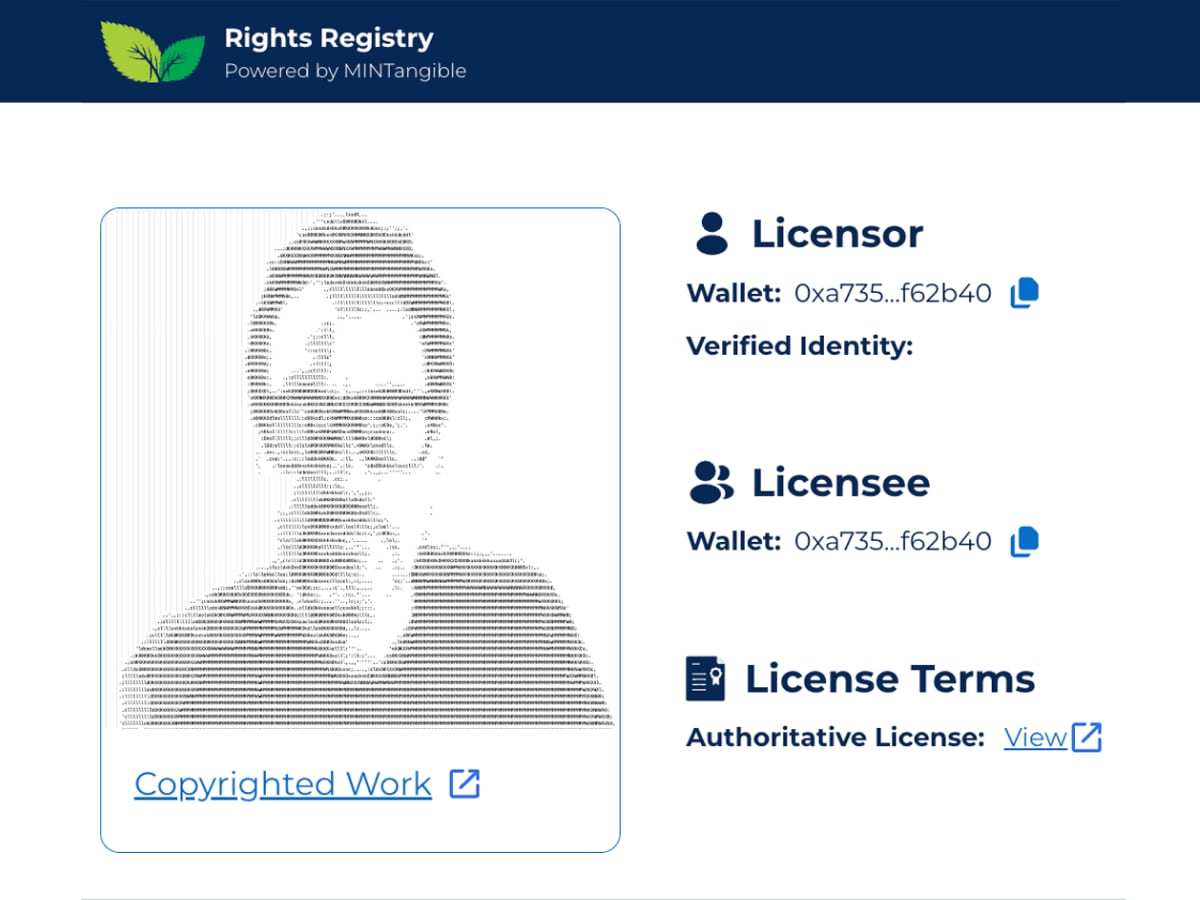Click external link icon next to View
This screenshot has height=900, width=1200.
[x=1086, y=737]
